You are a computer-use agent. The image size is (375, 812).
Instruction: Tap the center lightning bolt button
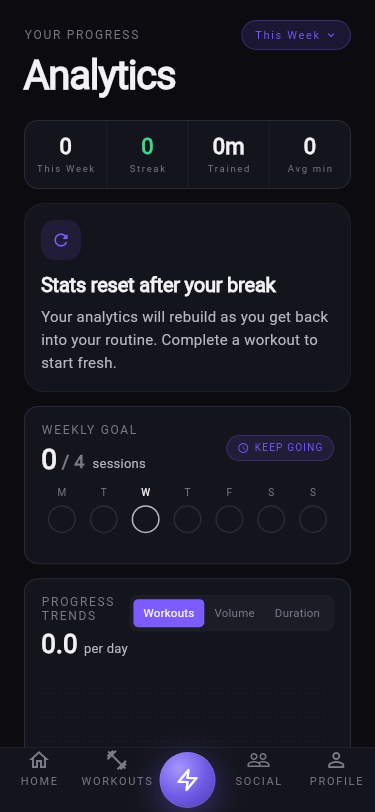pyautogui.click(x=188, y=779)
